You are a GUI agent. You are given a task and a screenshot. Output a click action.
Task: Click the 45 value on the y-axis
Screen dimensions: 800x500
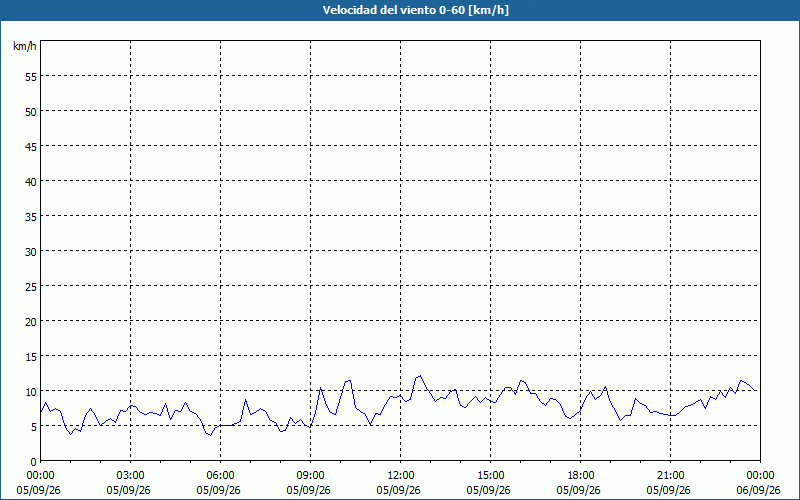click(31, 147)
